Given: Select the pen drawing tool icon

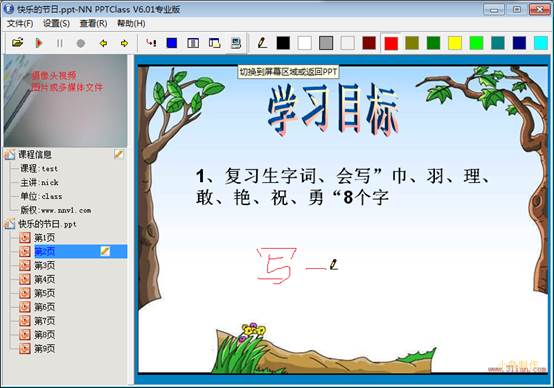Looking at the screenshot, I should tap(262, 43).
